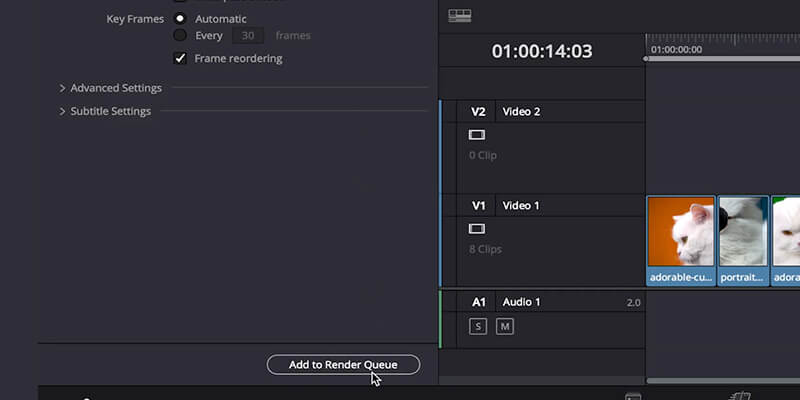Click the 0 Clip count label
The image size is (800, 400).
point(483,155)
